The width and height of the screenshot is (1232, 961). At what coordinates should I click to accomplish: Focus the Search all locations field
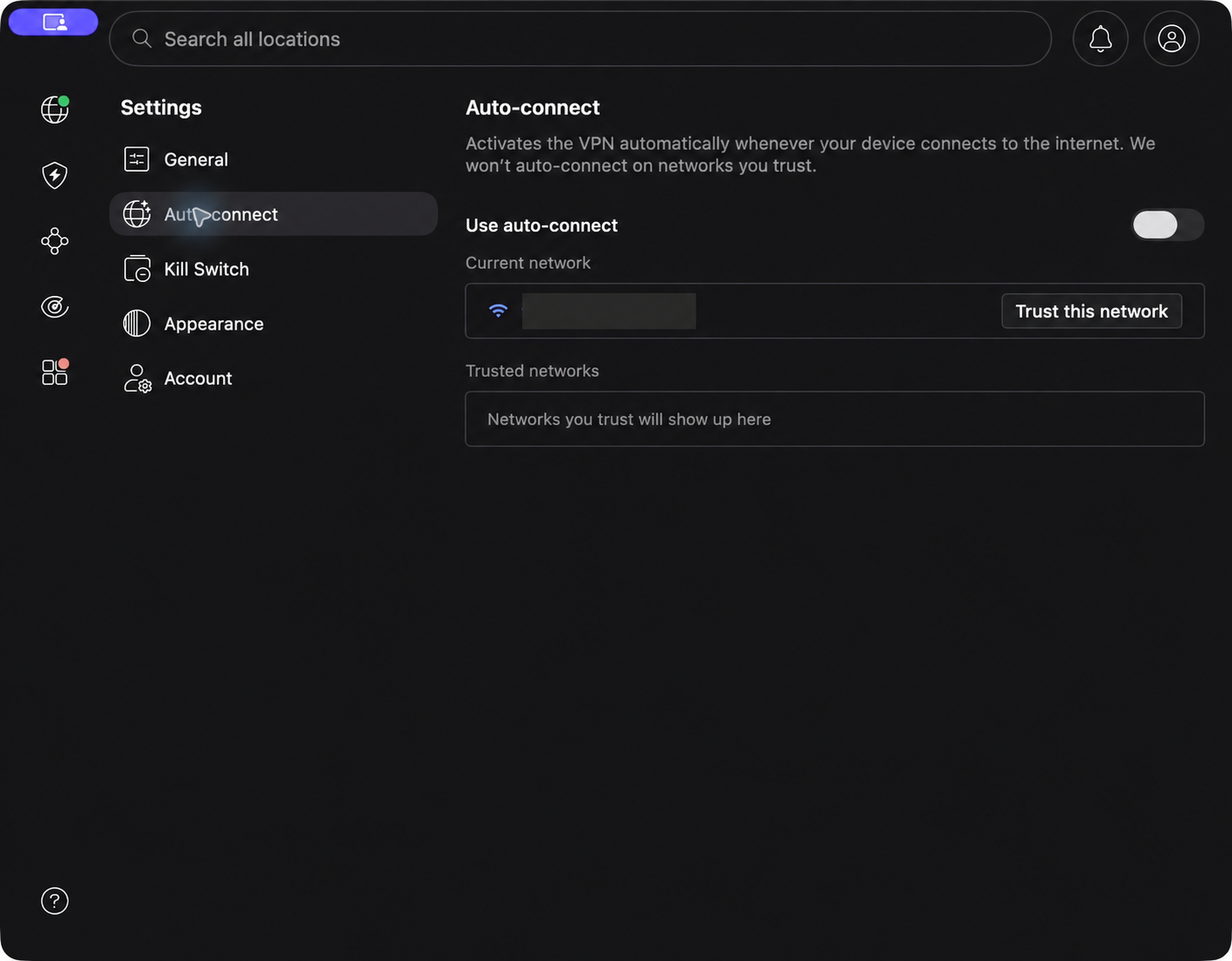coord(580,39)
